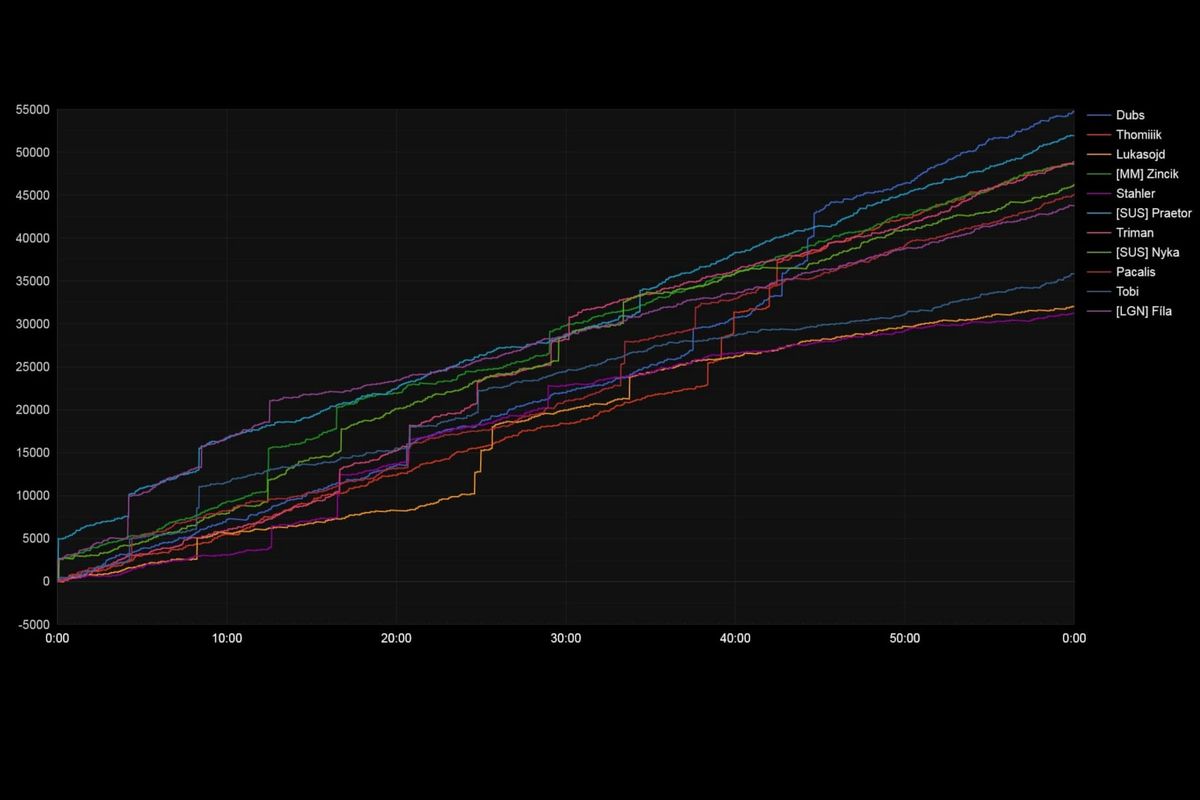Toggle the [MM] Zincik legend entry
1200x800 pixels.
click(x=1132, y=174)
